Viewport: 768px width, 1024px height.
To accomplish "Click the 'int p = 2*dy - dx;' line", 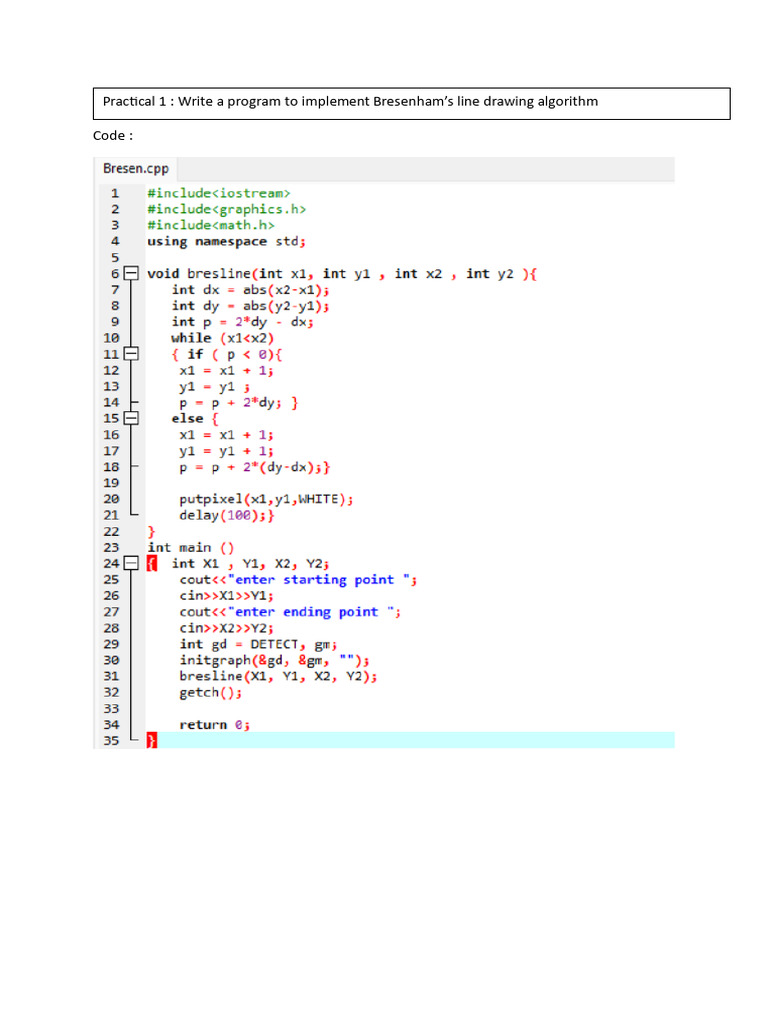I will click(243, 322).
